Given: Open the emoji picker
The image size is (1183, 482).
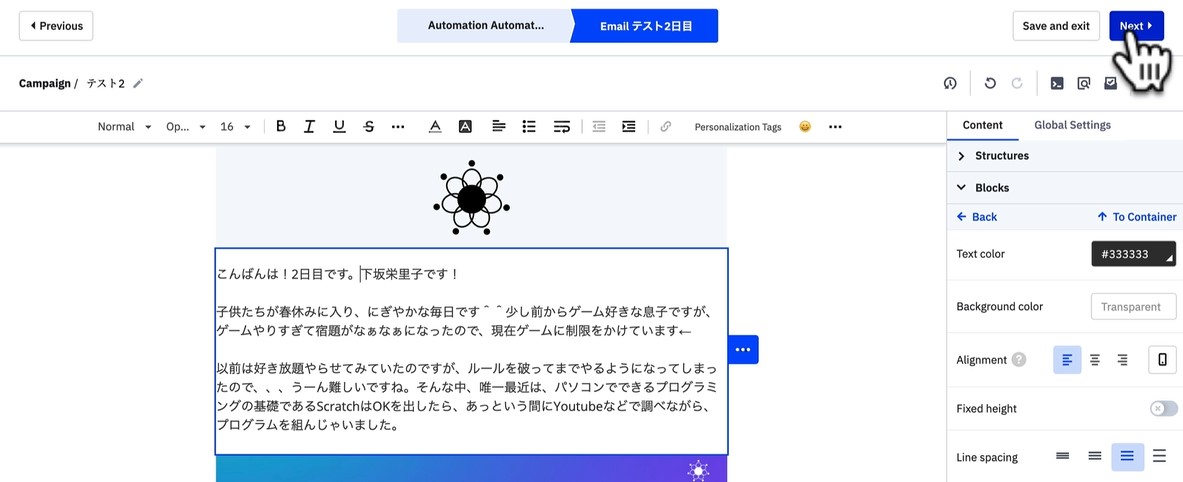Looking at the screenshot, I should click(x=805, y=127).
